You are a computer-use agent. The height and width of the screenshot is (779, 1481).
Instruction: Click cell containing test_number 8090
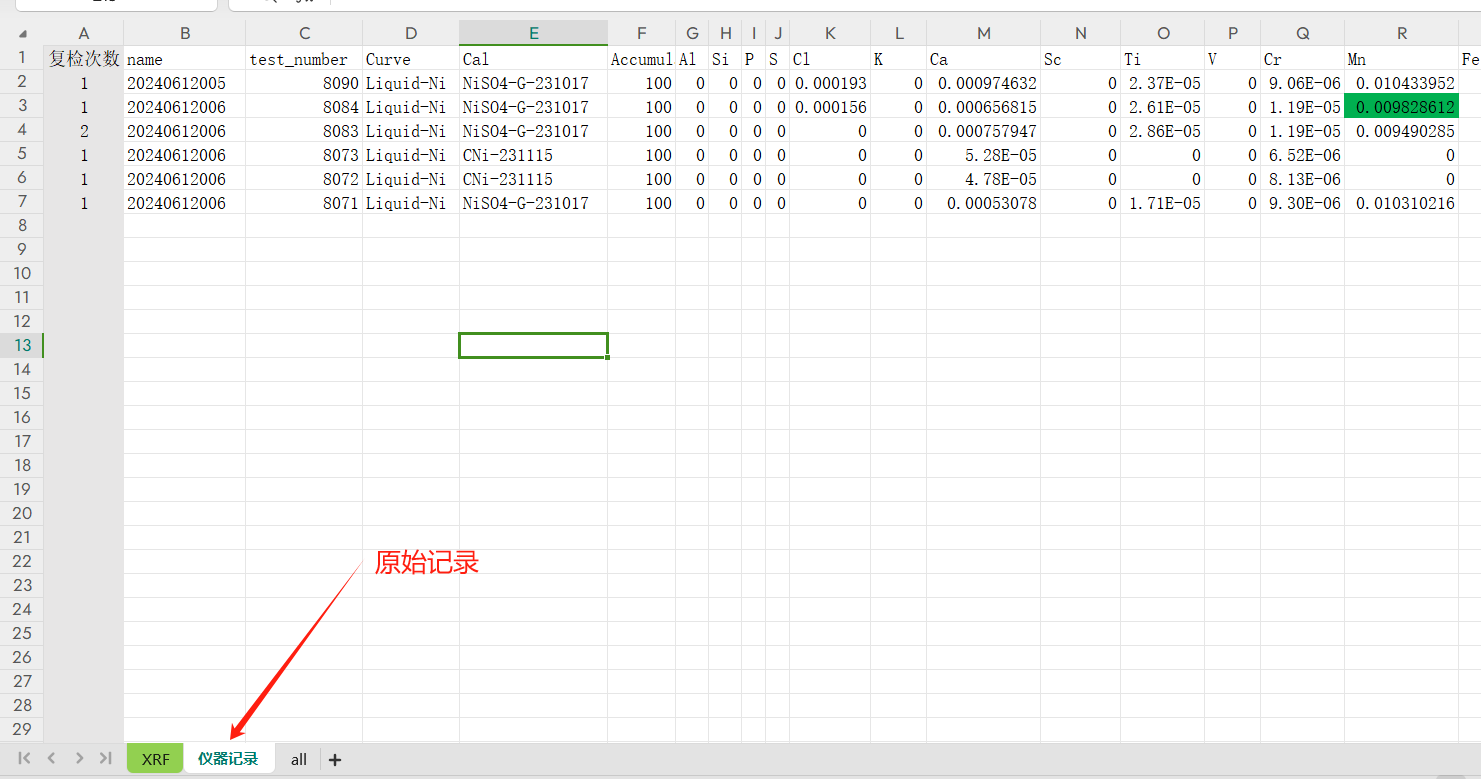click(x=304, y=83)
